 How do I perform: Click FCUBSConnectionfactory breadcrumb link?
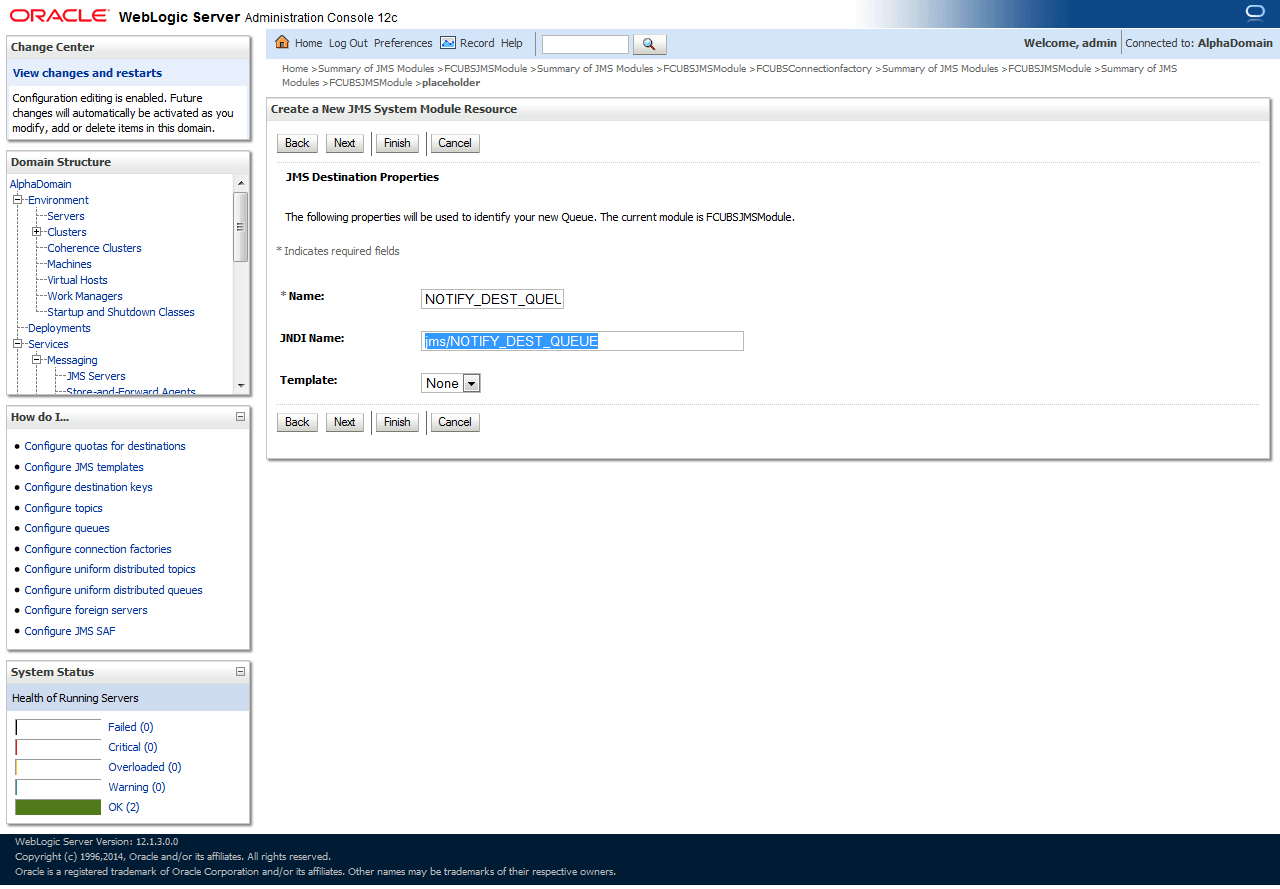point(814,69)
